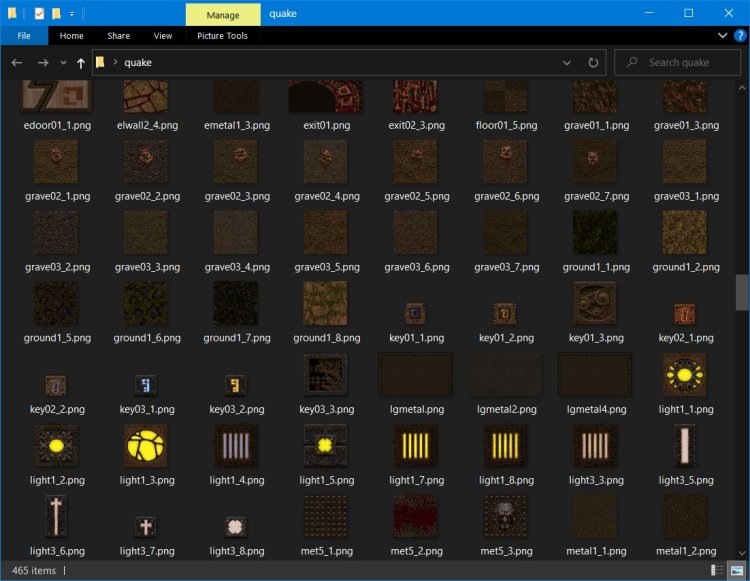This screenshot has height=581, width=750.
Task: Click the magnifier icon in search box
Action: click(x=631, y=62)
